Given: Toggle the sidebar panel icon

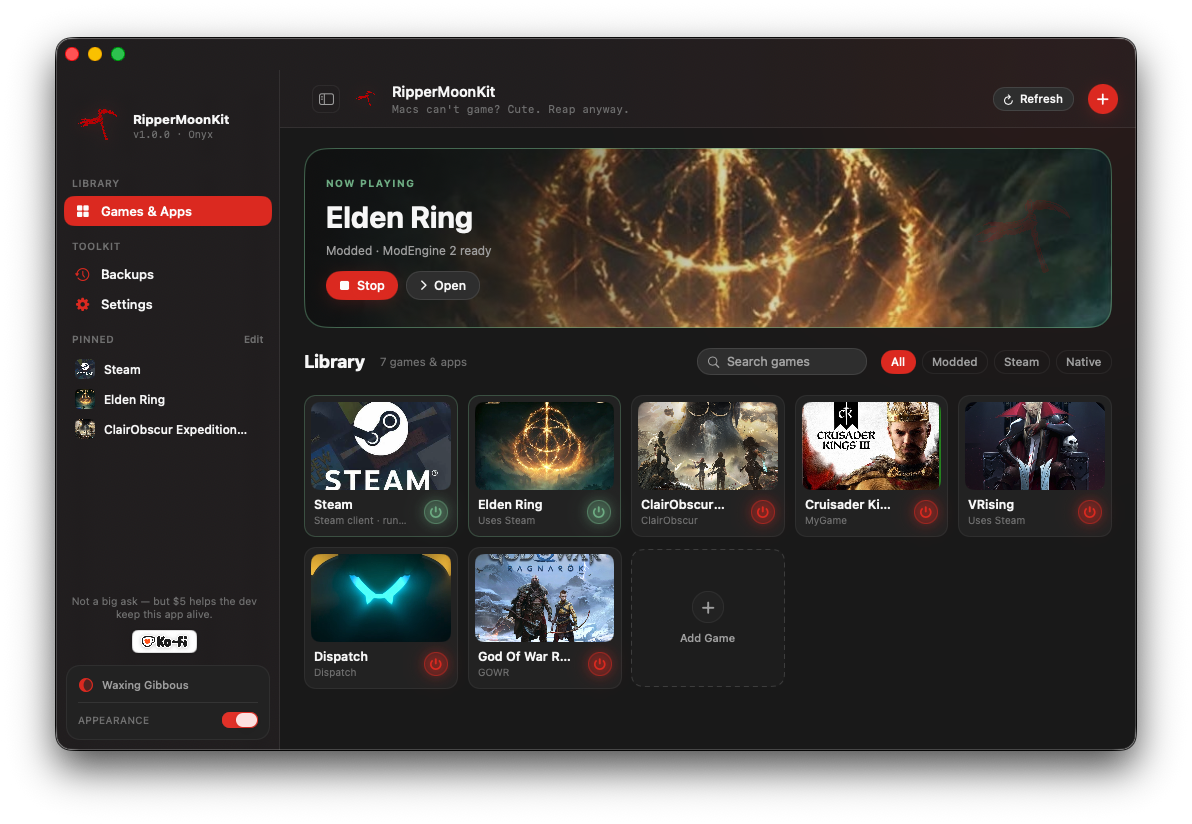Looking at the screenshot, I should pos(326,99).
